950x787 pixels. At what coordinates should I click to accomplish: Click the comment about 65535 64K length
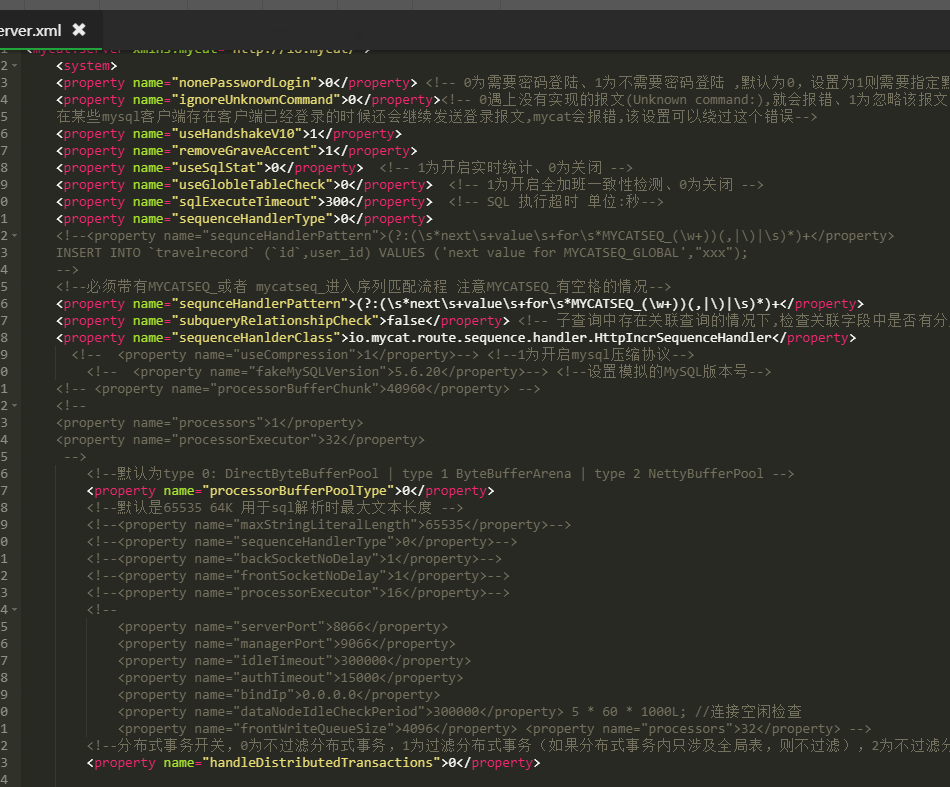tap(275, 507)
